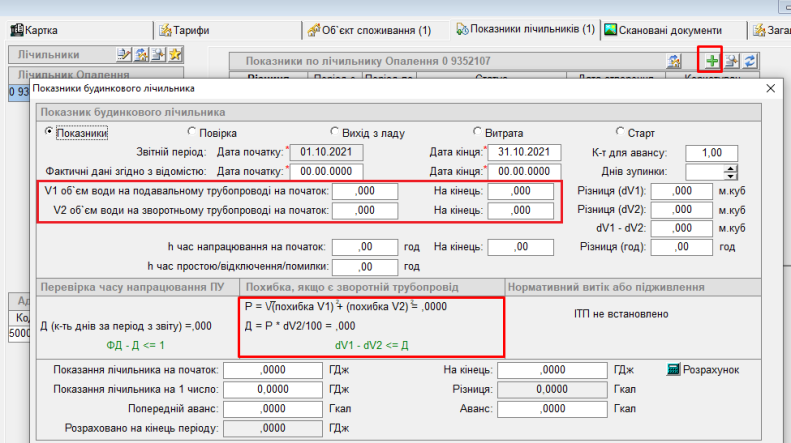
Task: Click the Днів зупинки spinner arrows
Action: pos(730,171)
